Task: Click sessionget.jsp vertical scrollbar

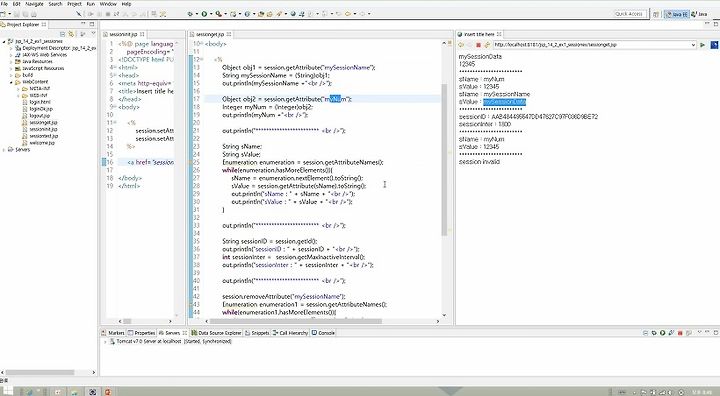Action: [444, 159]
